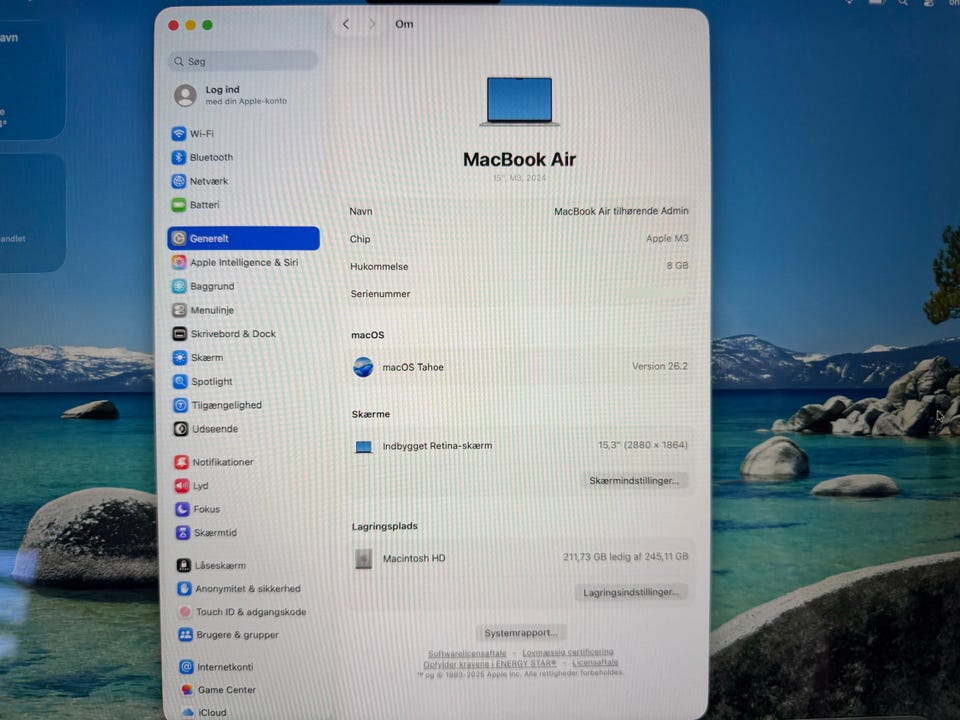Screen dimensions: 960x720
Task: Open Anonymitet & sikkerhed hand icon
Action: pos(184,588)
